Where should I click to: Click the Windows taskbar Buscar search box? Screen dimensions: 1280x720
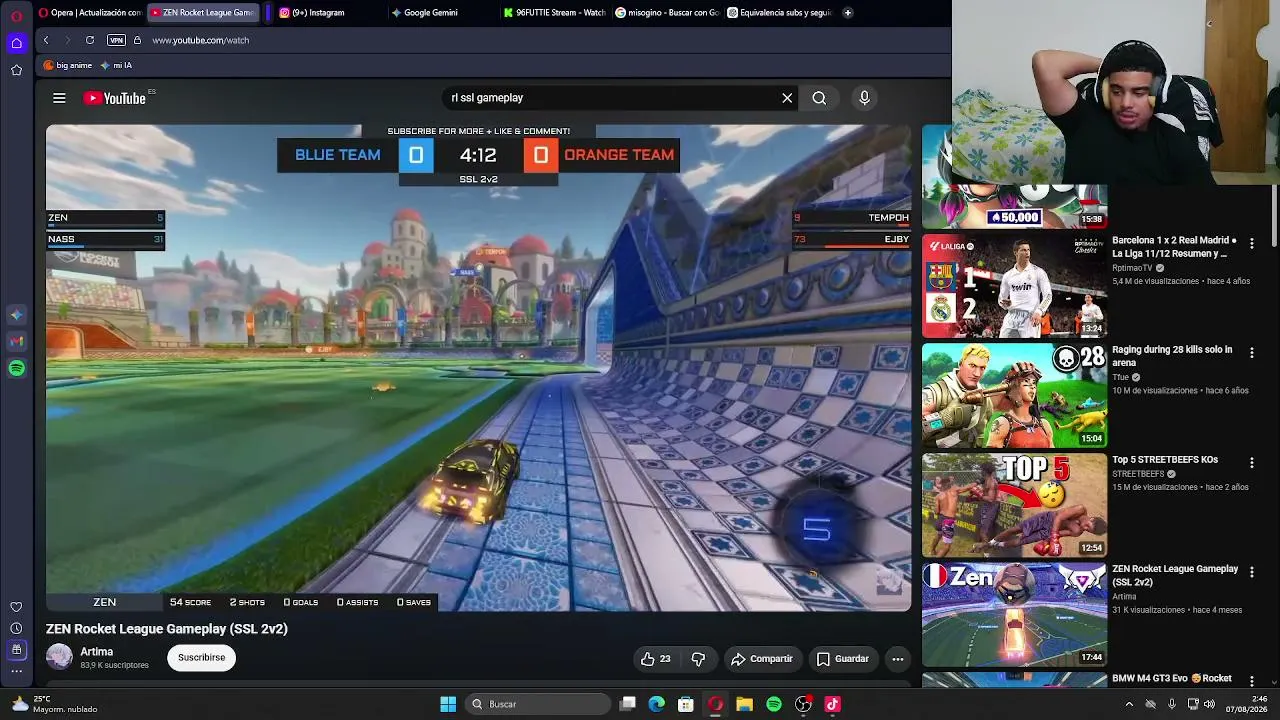(540, 704)
